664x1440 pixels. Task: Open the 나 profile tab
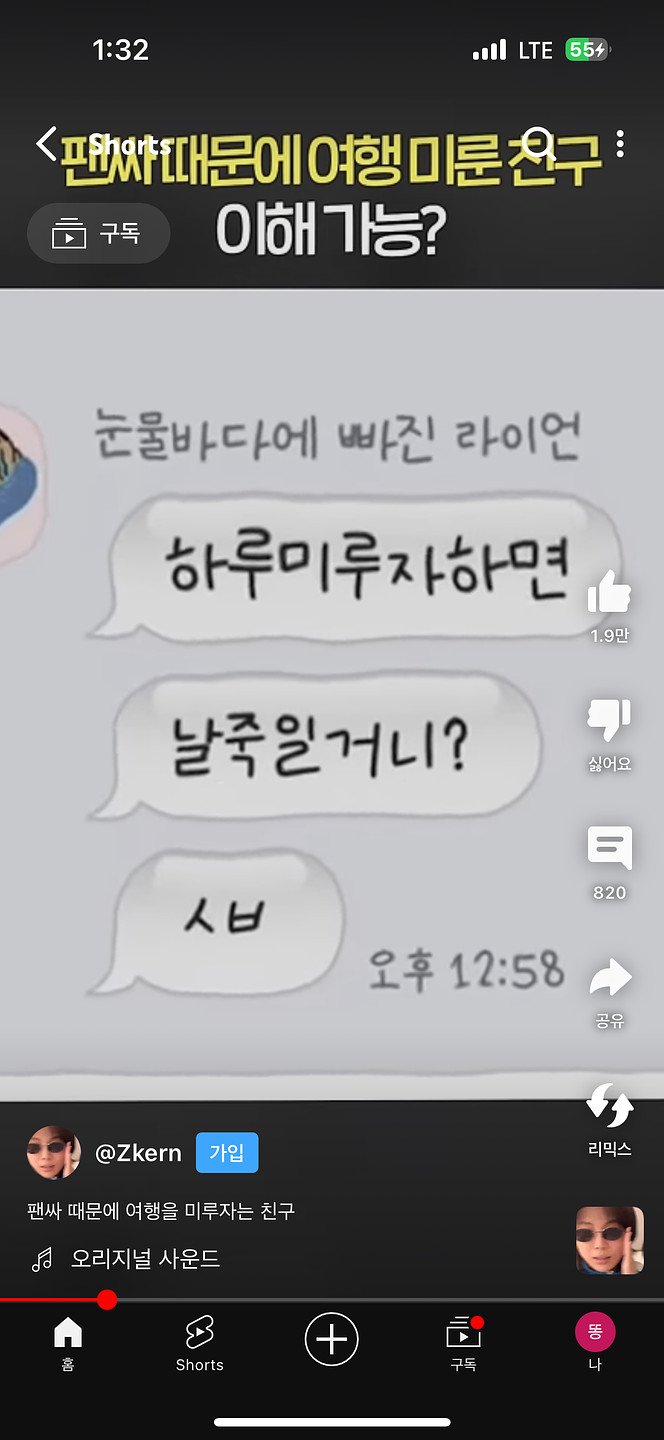(x=595, y=1343)
